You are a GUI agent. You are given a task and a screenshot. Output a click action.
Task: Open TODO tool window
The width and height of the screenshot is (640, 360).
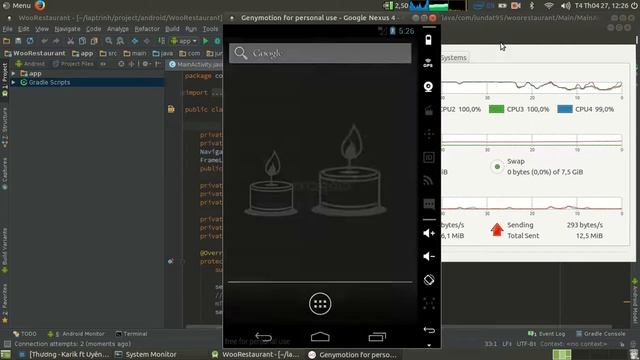(24, 334)
